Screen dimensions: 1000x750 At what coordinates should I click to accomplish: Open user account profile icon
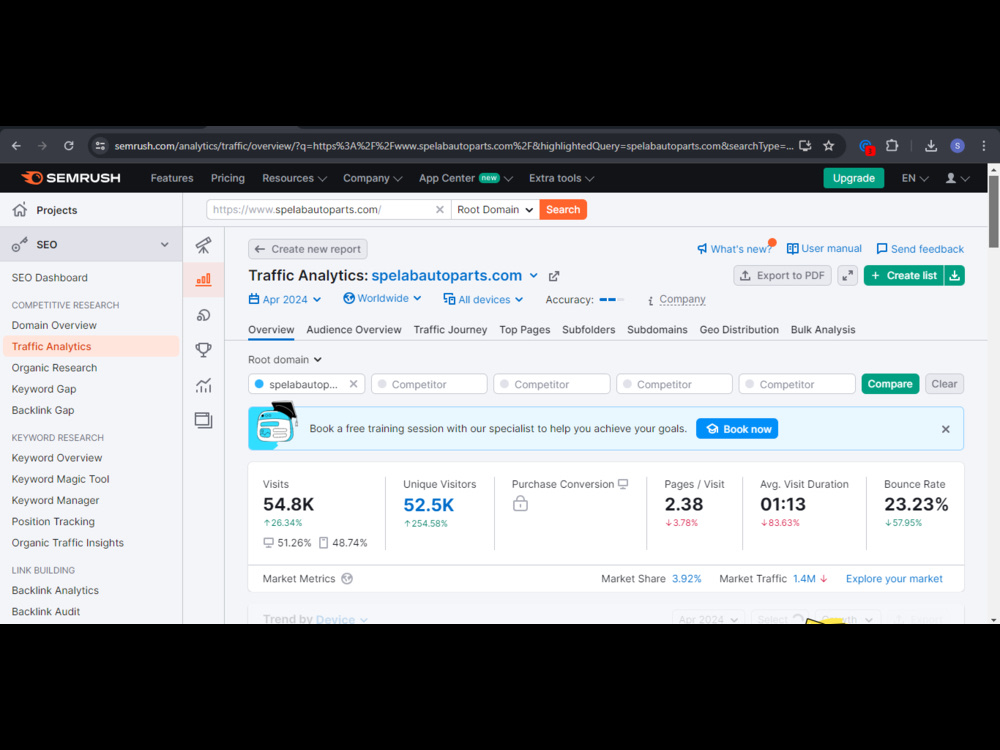click(x=957, y=178)
